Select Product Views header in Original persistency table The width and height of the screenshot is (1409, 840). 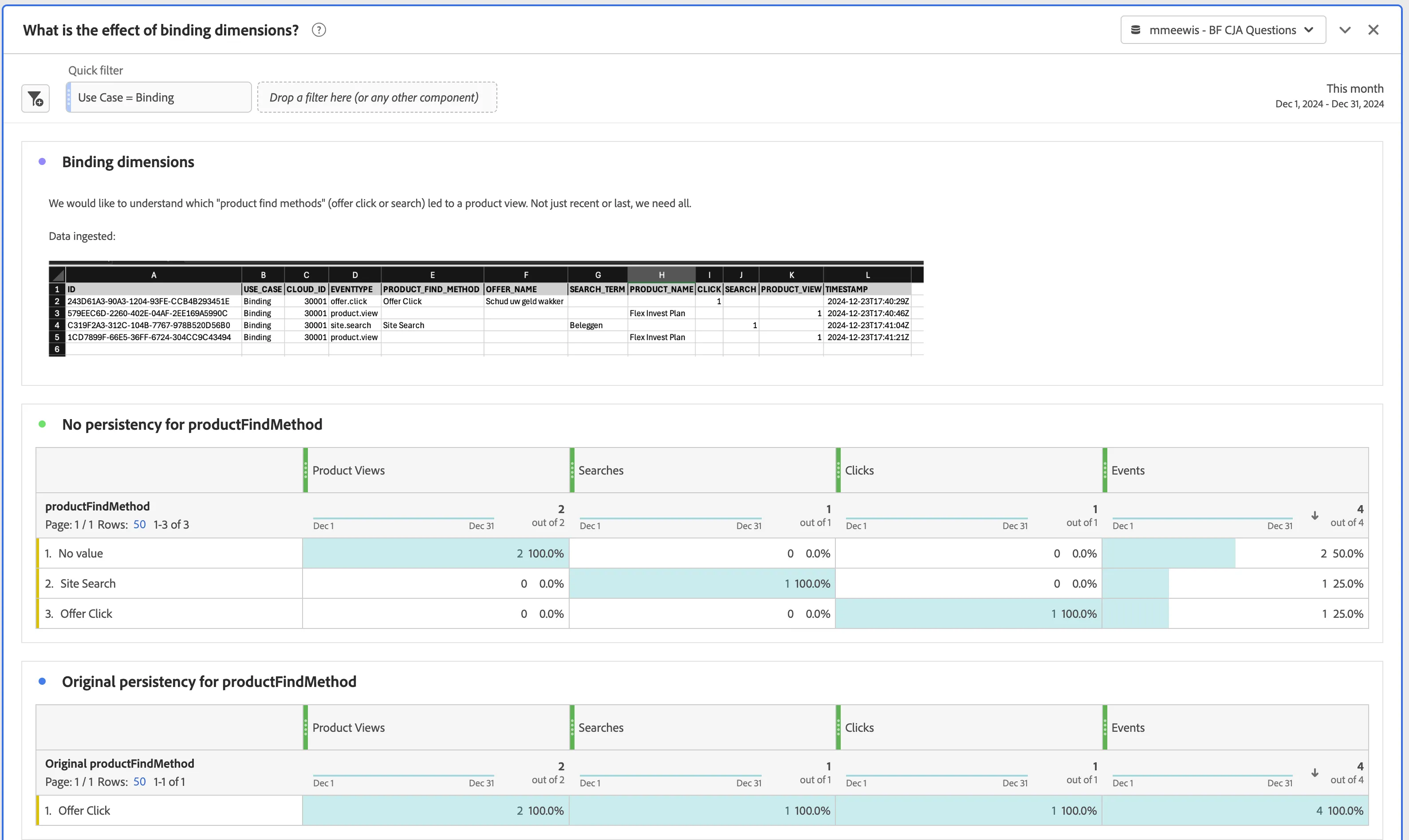436,727
